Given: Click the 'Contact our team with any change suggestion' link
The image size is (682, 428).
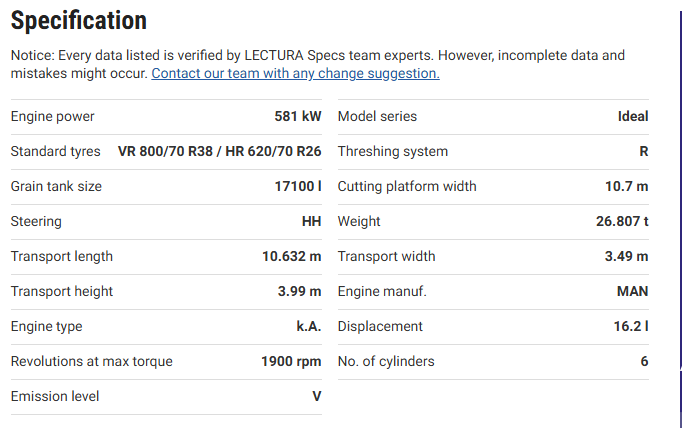Looking at the screenshot, I should pos(295,73).
